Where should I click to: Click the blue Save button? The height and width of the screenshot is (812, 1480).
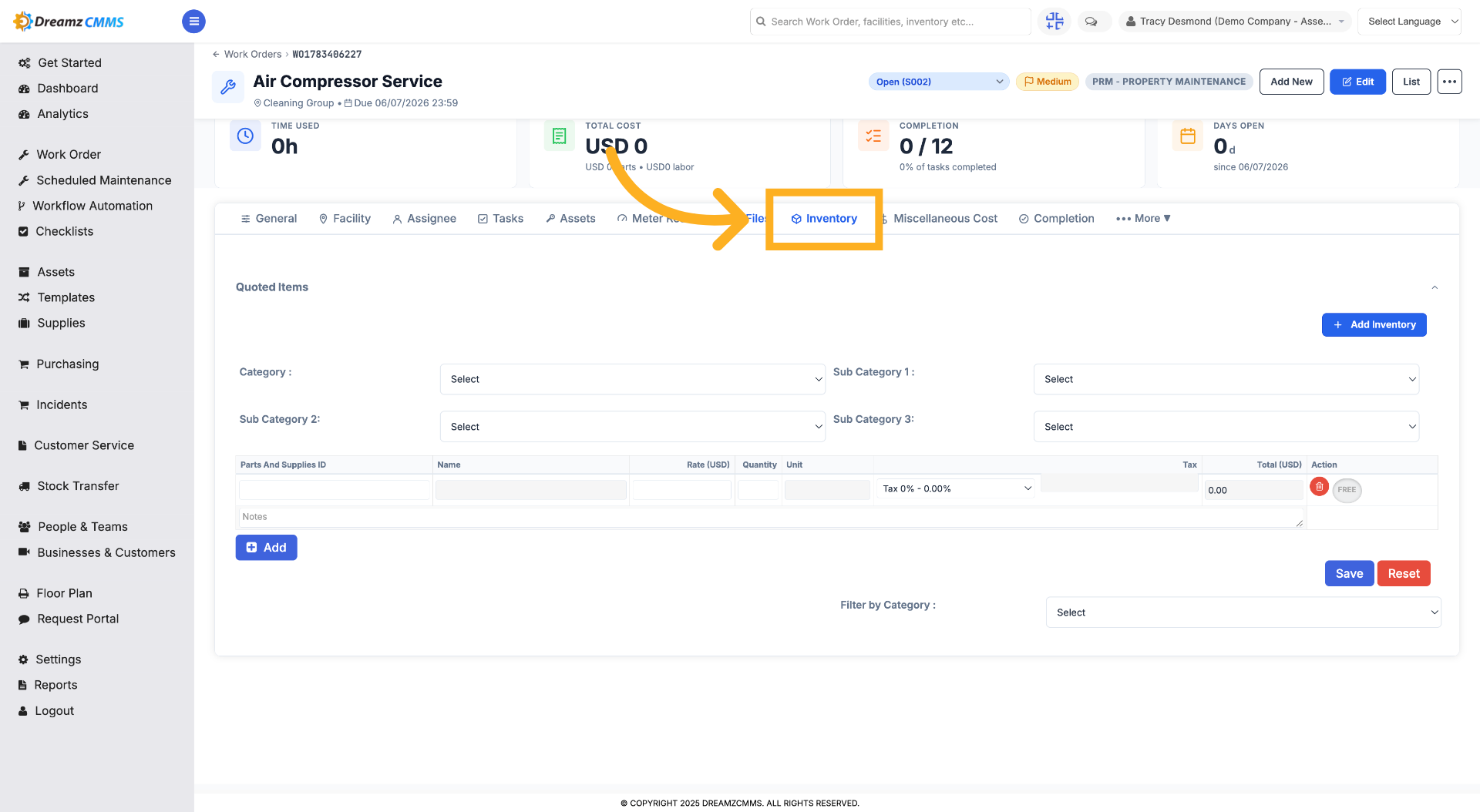pyautogui.click(x=1349, y=573)
